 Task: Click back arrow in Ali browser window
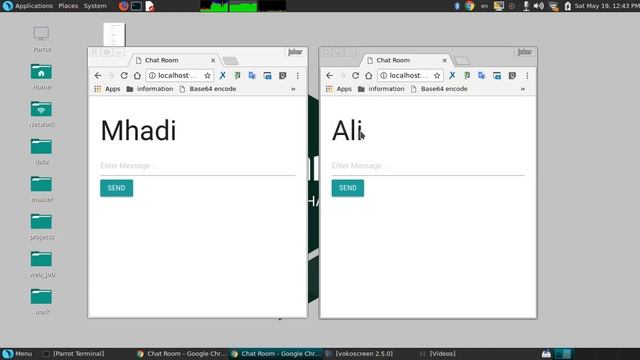(329, 76)
